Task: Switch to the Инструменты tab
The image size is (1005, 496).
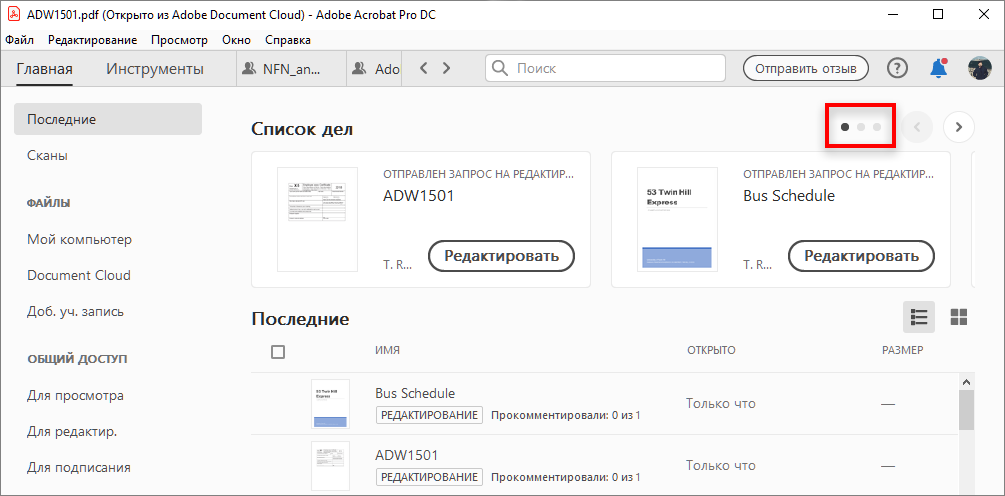Action: click(155, 69)
